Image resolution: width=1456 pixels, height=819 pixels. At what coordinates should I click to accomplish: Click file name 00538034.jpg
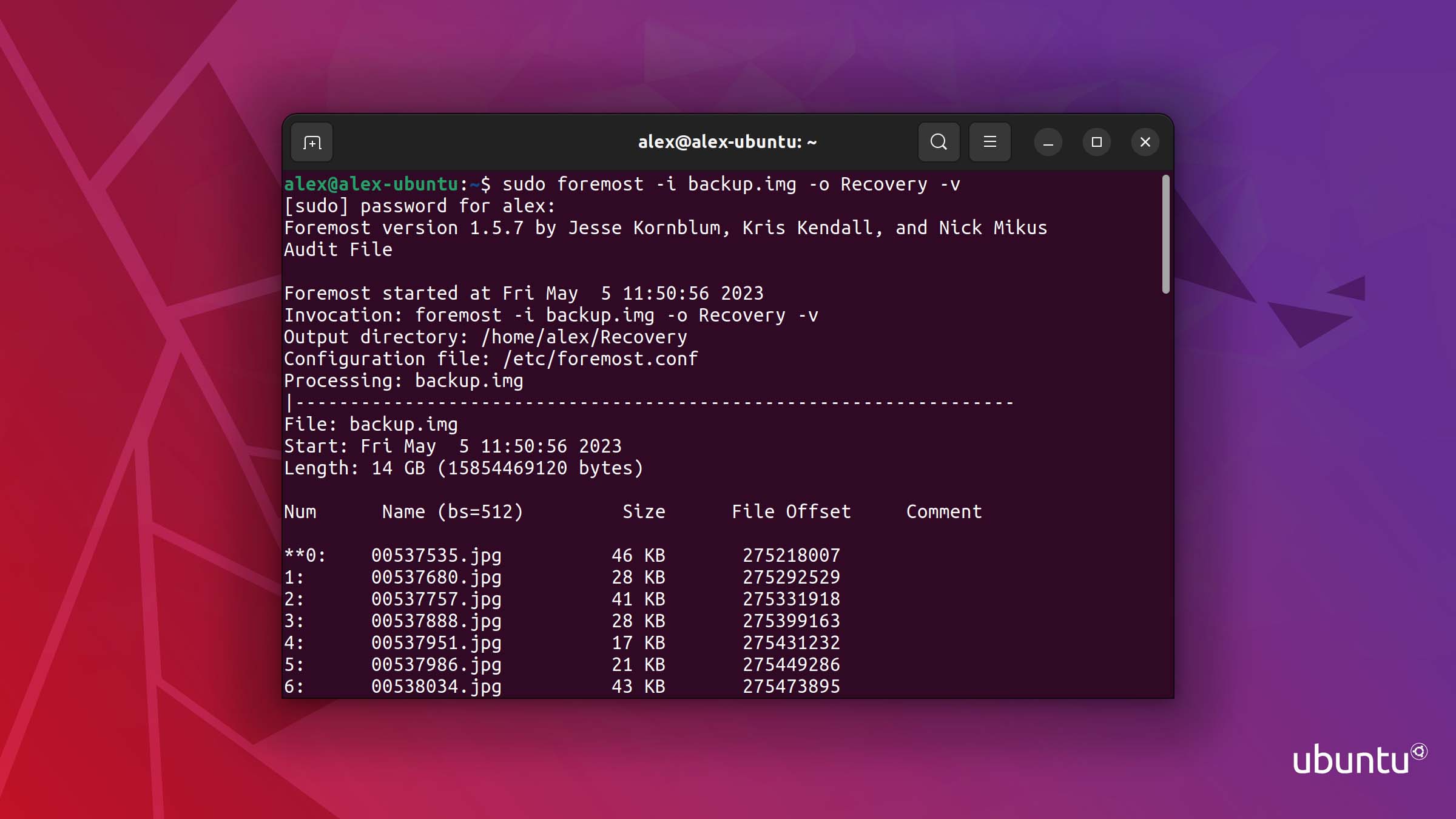point(436,687)
